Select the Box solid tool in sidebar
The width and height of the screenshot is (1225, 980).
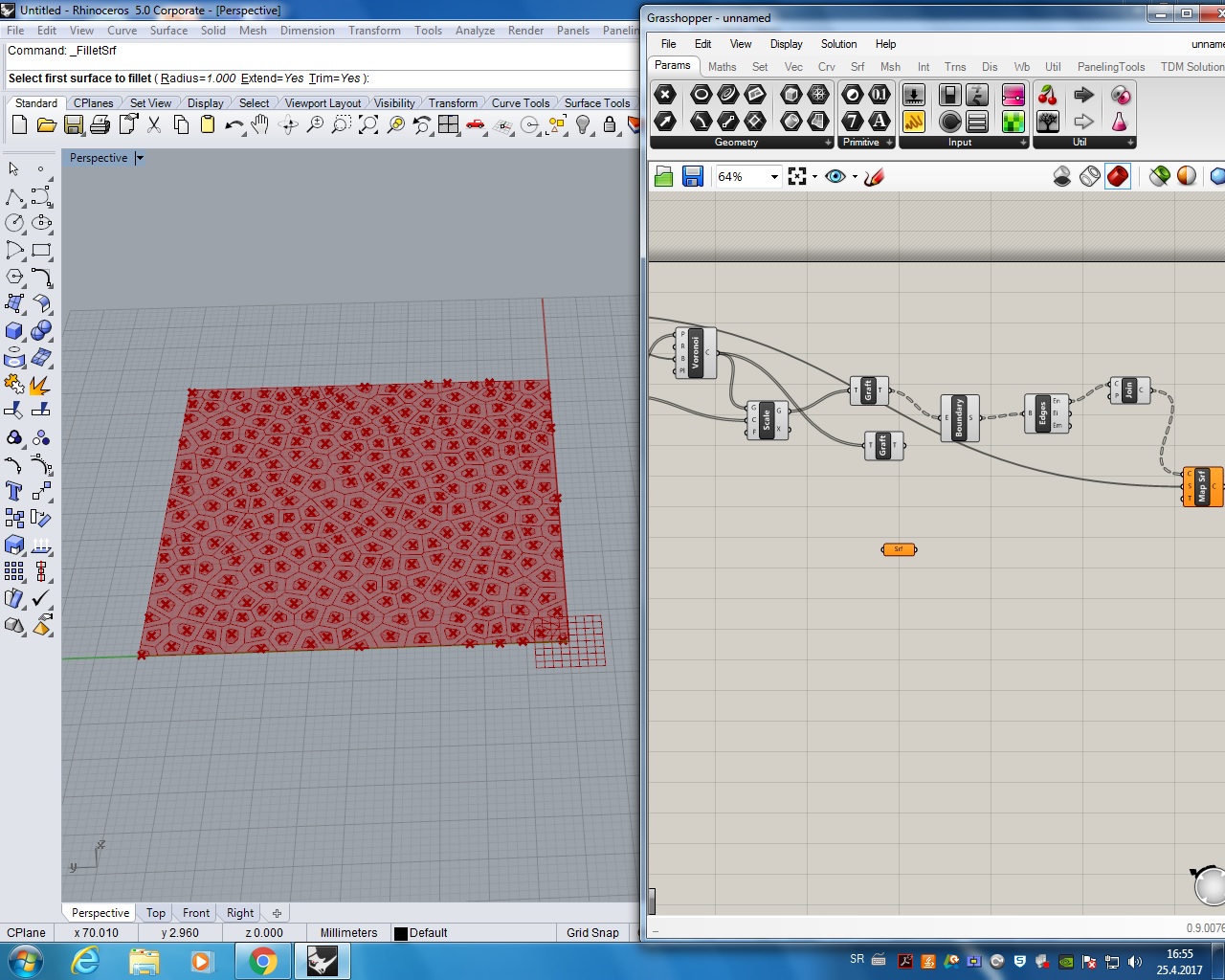[x=14, y=331]
